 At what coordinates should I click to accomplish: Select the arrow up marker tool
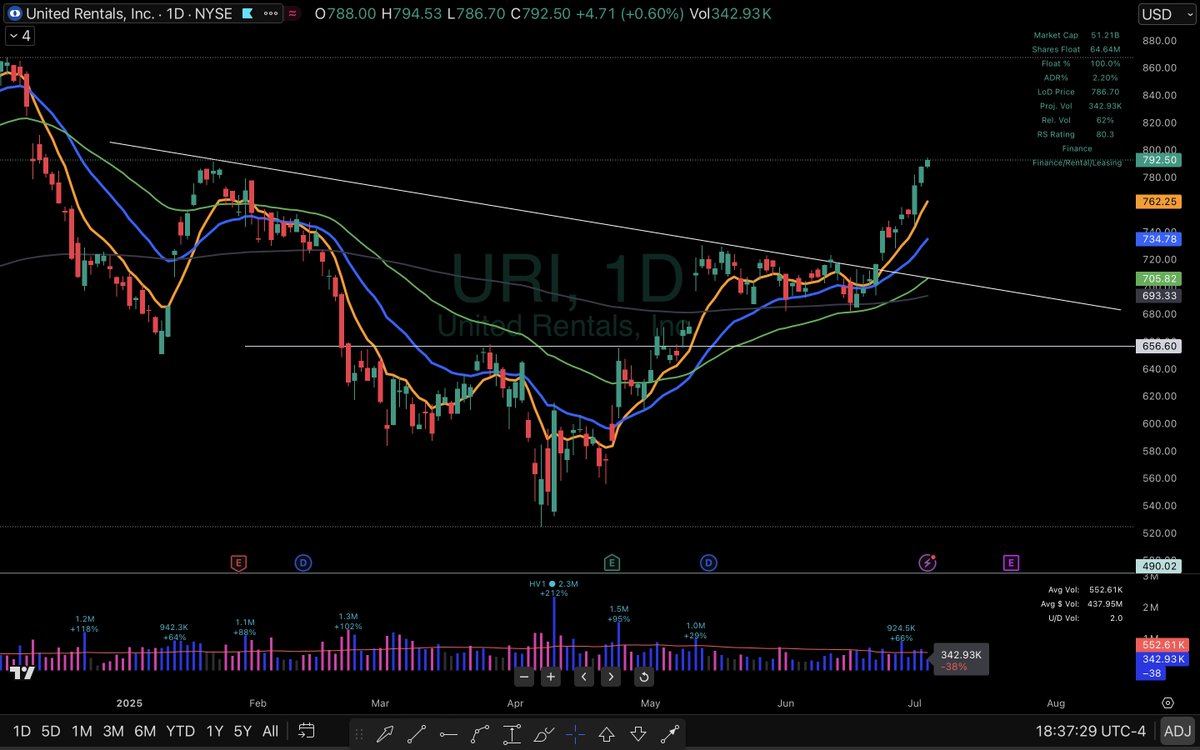click(x=606, y=734)
